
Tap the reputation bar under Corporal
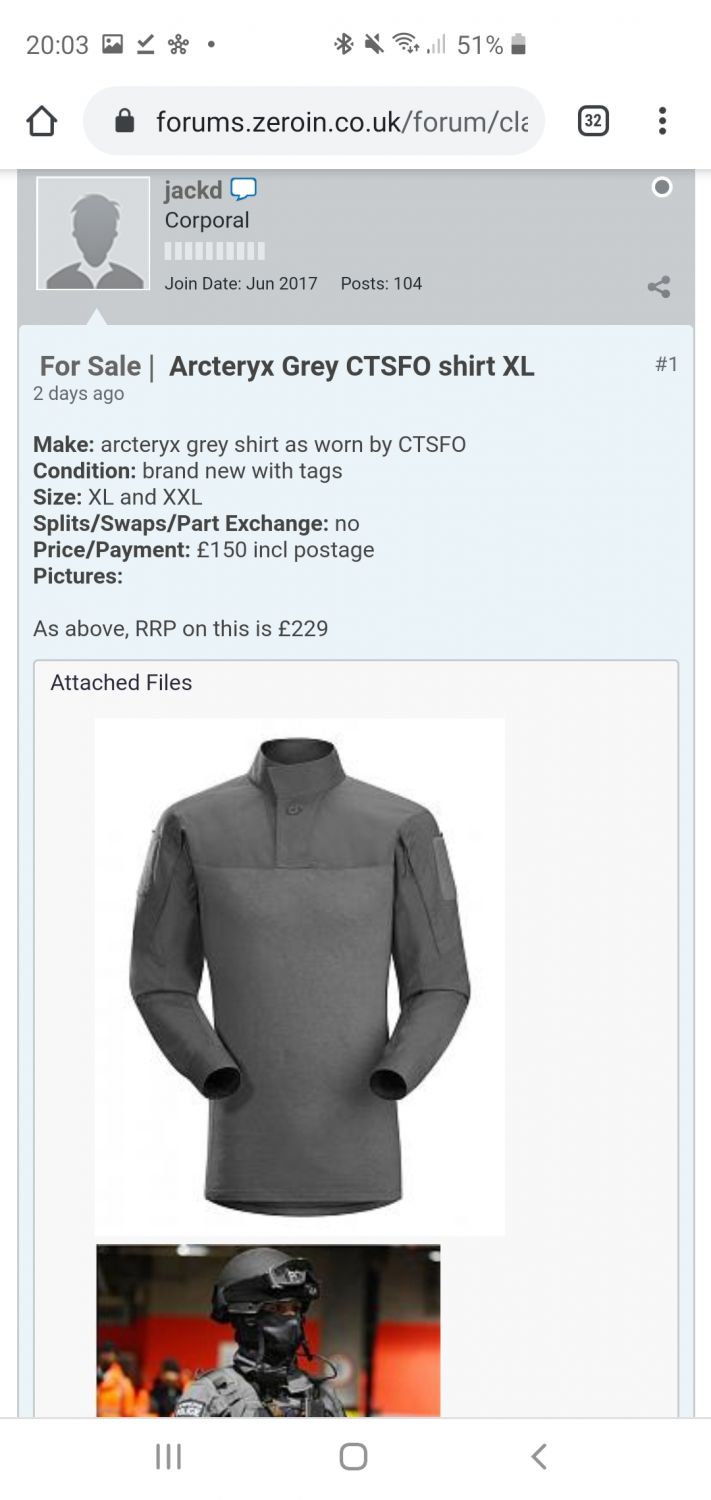point(215,251)
